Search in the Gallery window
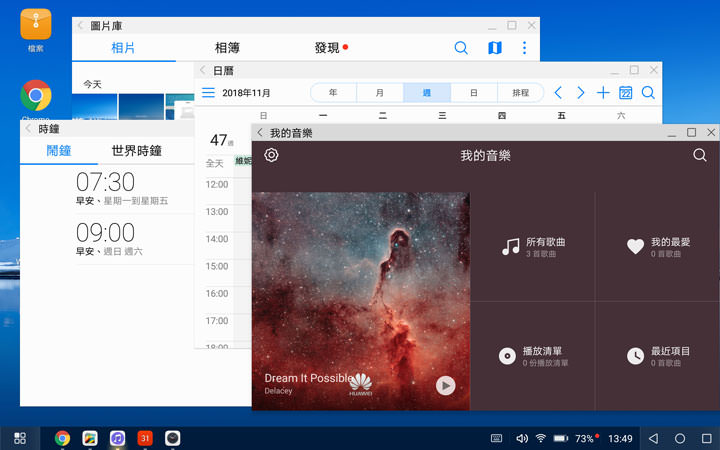The width and height of the screenshot is (720, 450). pyautogui.click(x=461, y=48)
